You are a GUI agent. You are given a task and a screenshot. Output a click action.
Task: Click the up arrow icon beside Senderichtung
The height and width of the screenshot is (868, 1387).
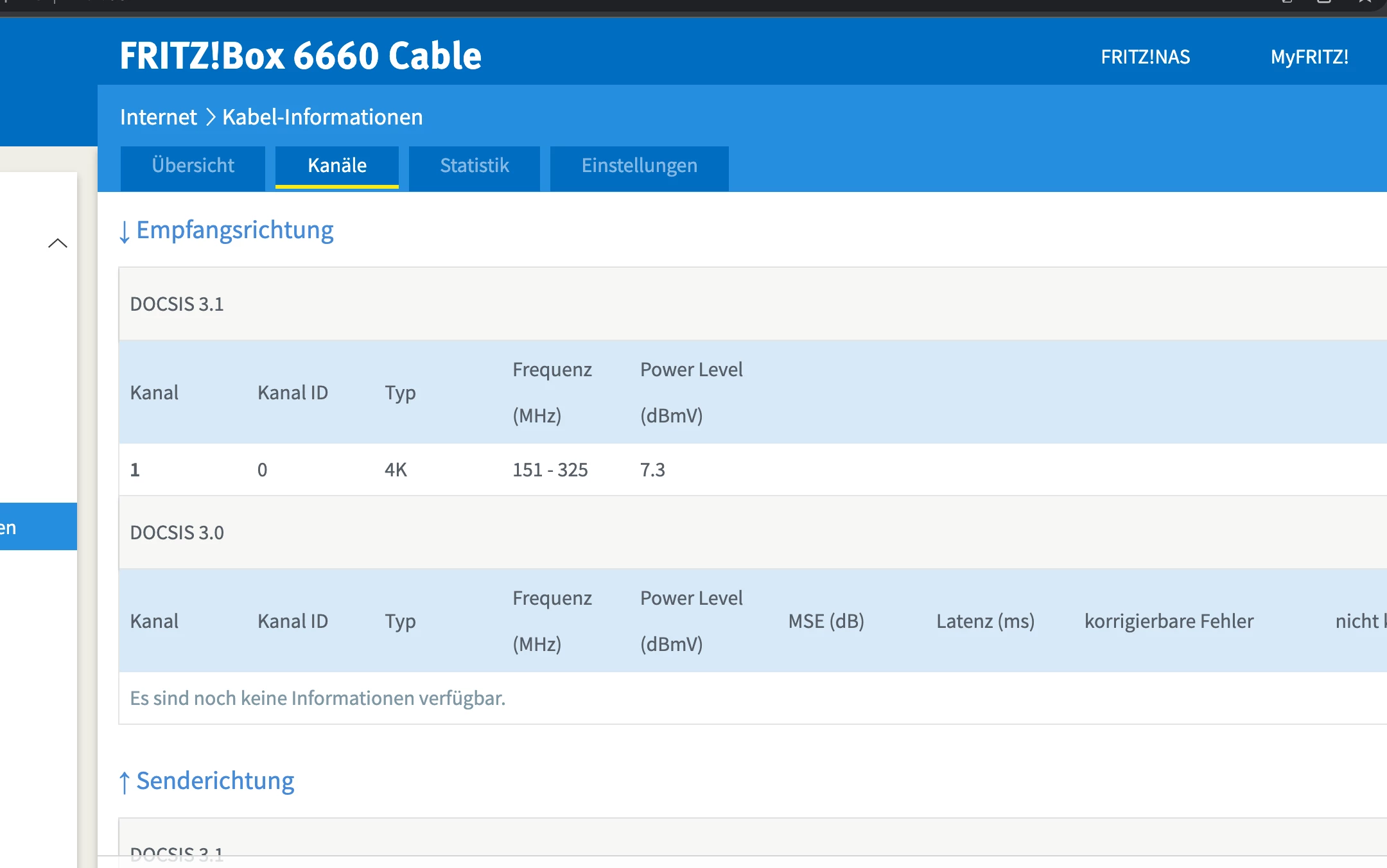125,782
